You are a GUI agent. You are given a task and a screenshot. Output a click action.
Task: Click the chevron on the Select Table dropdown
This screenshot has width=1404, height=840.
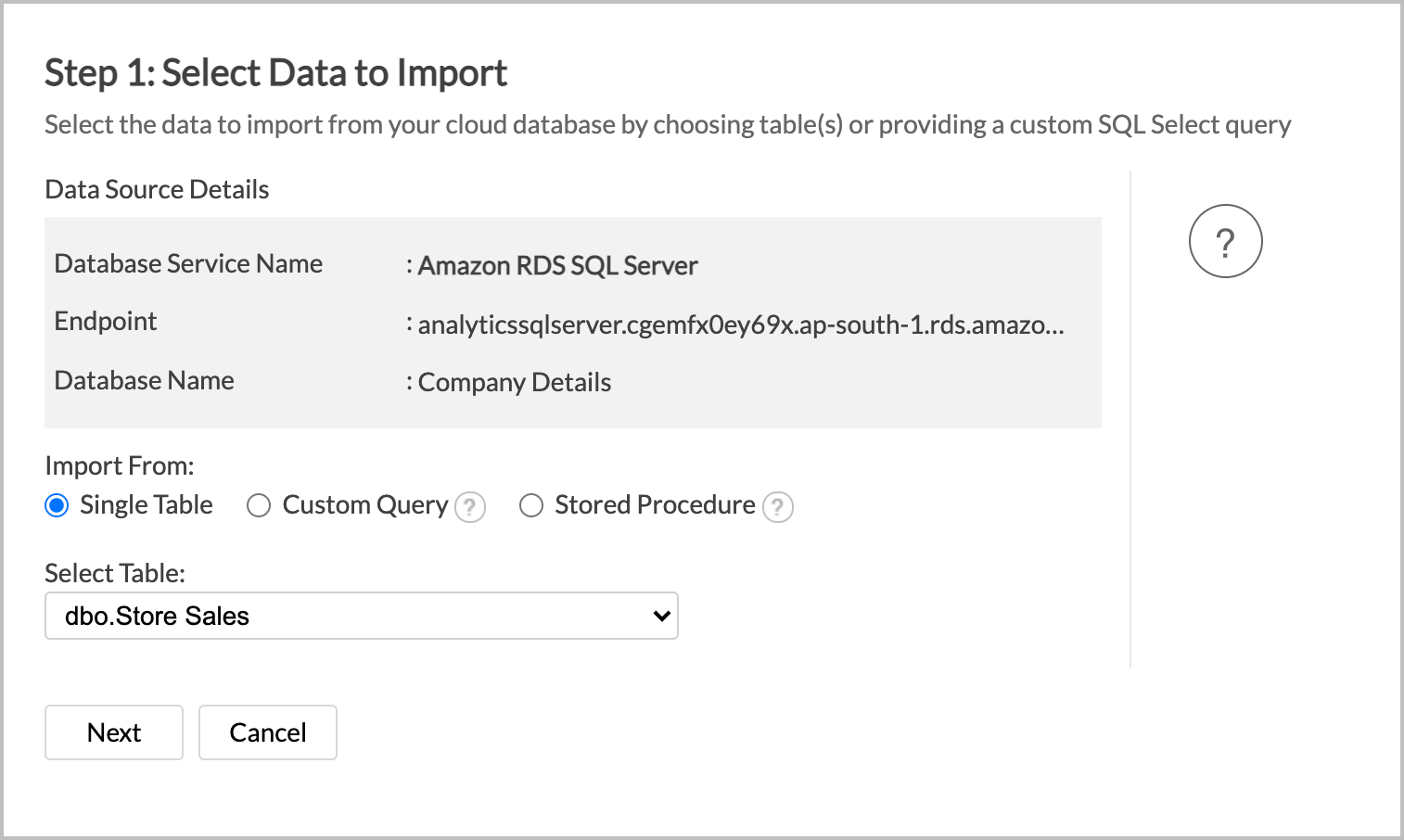point(659,615)
